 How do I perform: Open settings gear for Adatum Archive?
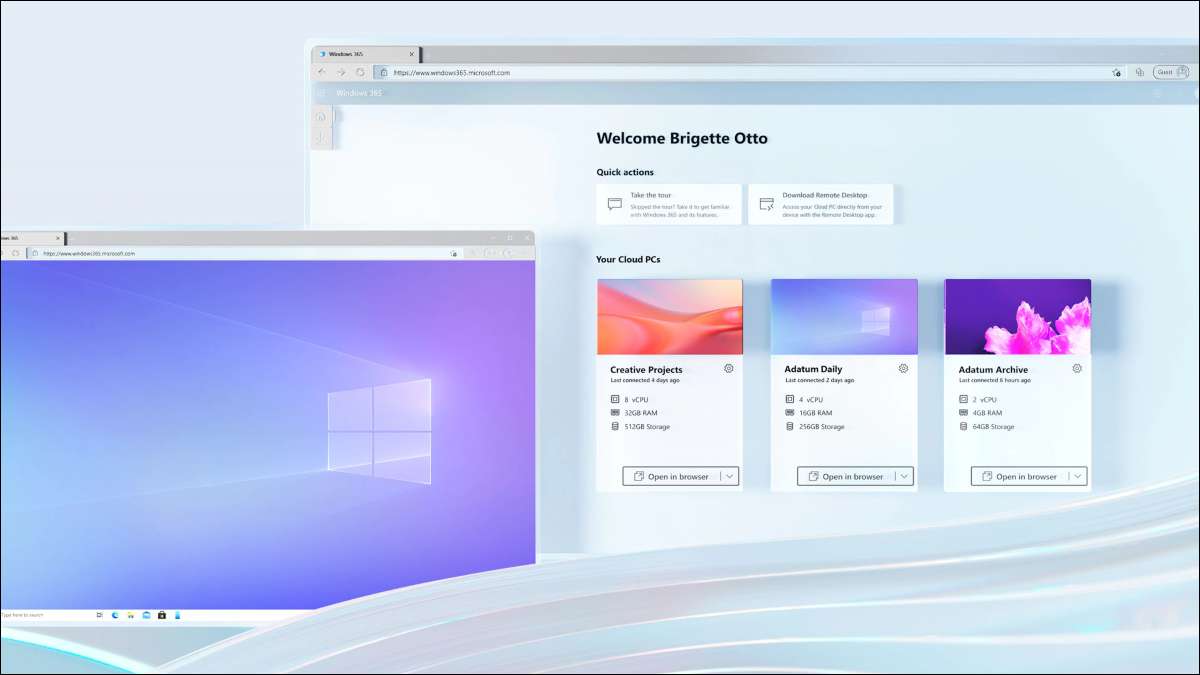[x=1077, y=368]
